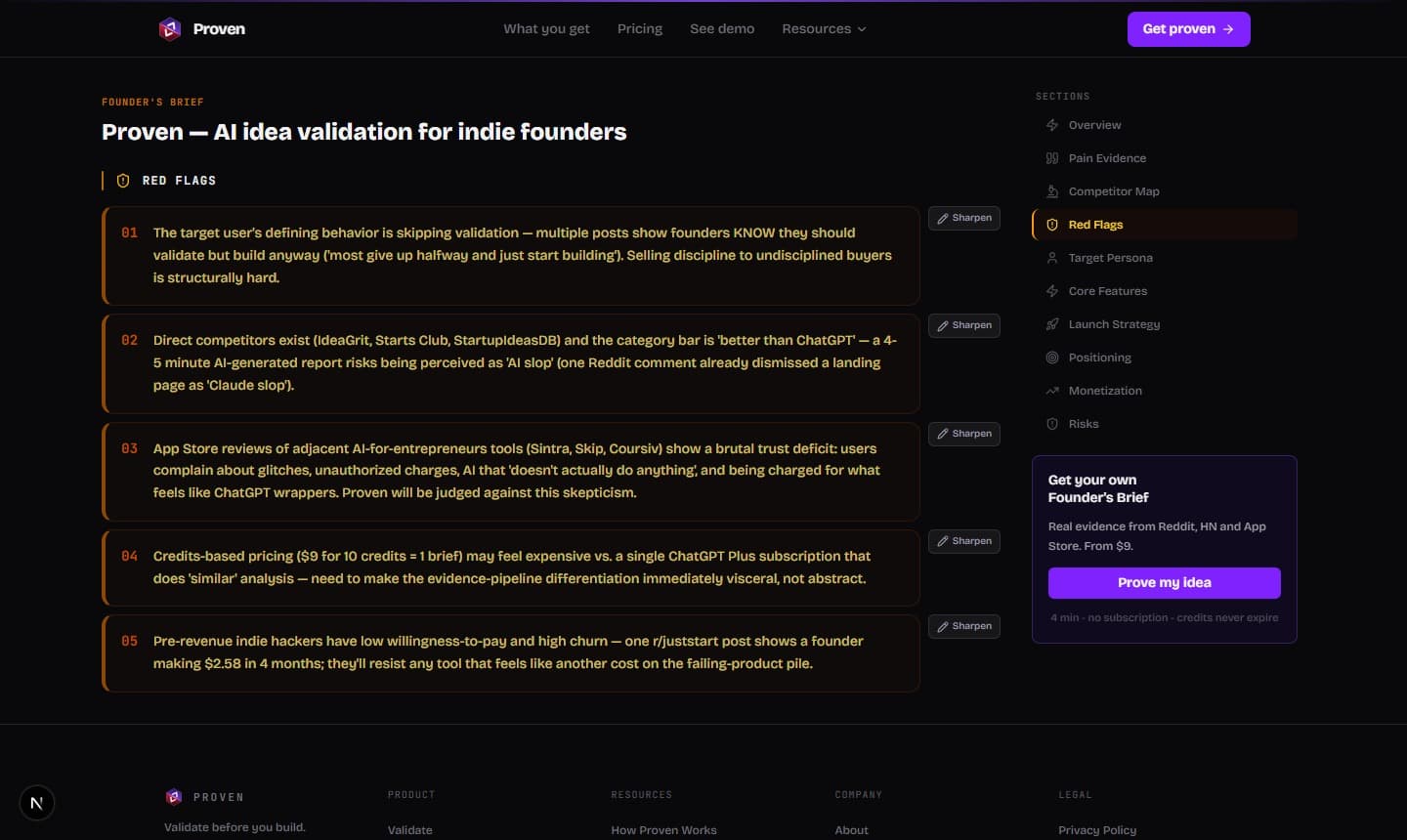This screenshot has width=1407, height=840.
Task: Jump to the Launch Strategy section
Action: (x=1165, y=324)
